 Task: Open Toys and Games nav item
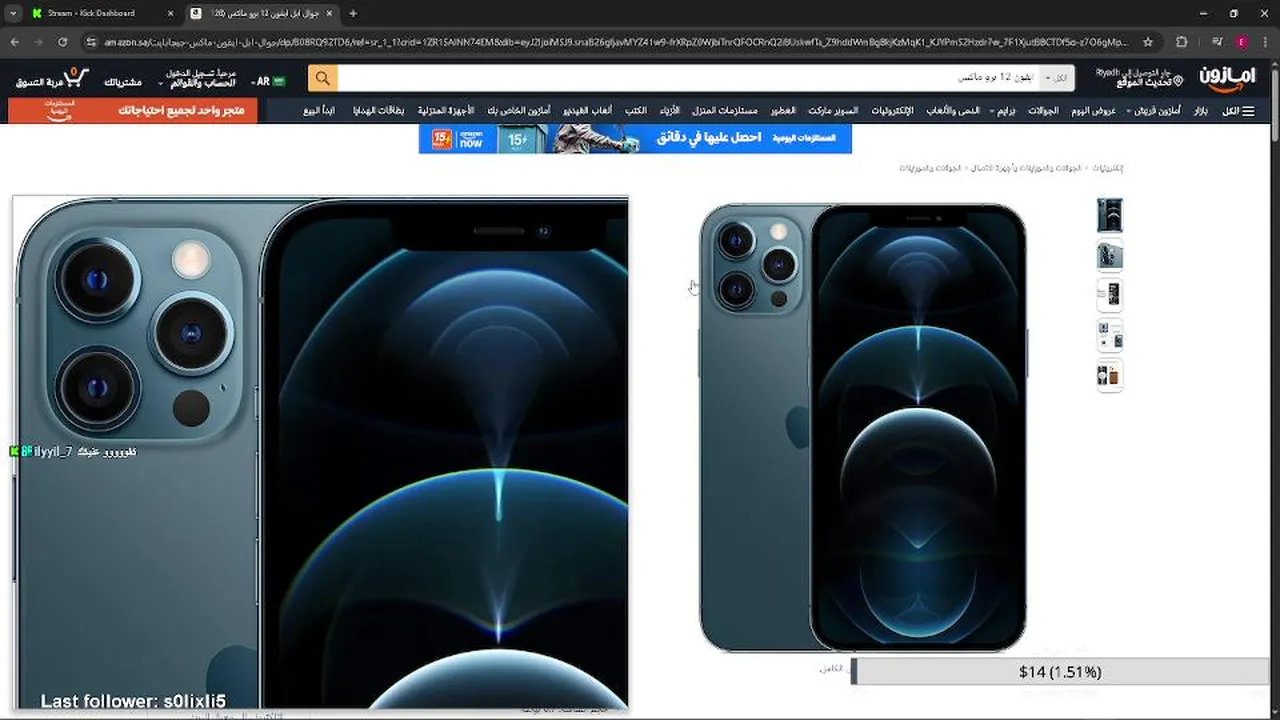click(x=953, y=111)
